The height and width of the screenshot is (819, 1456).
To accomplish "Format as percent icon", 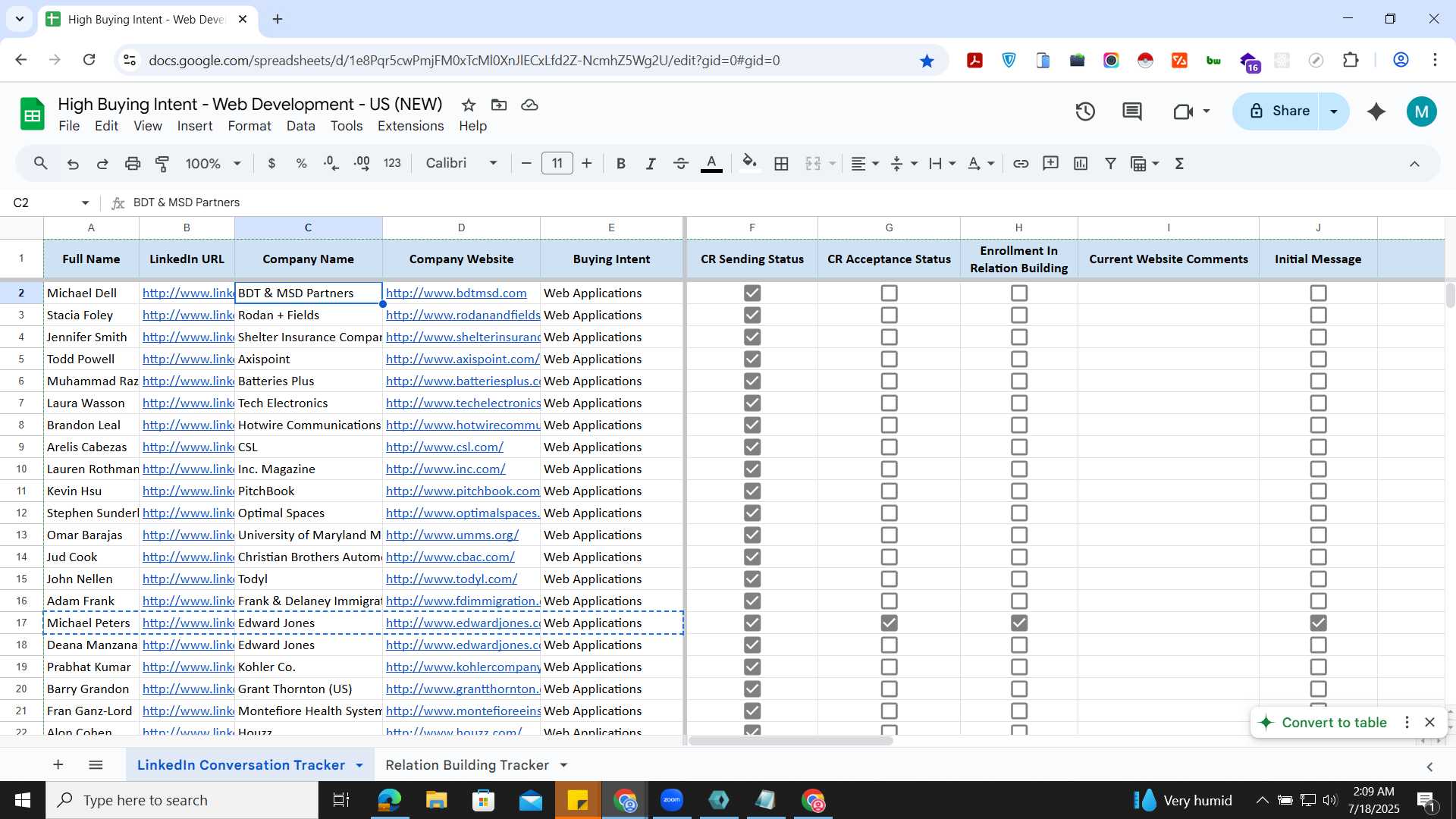I will 301,164.
